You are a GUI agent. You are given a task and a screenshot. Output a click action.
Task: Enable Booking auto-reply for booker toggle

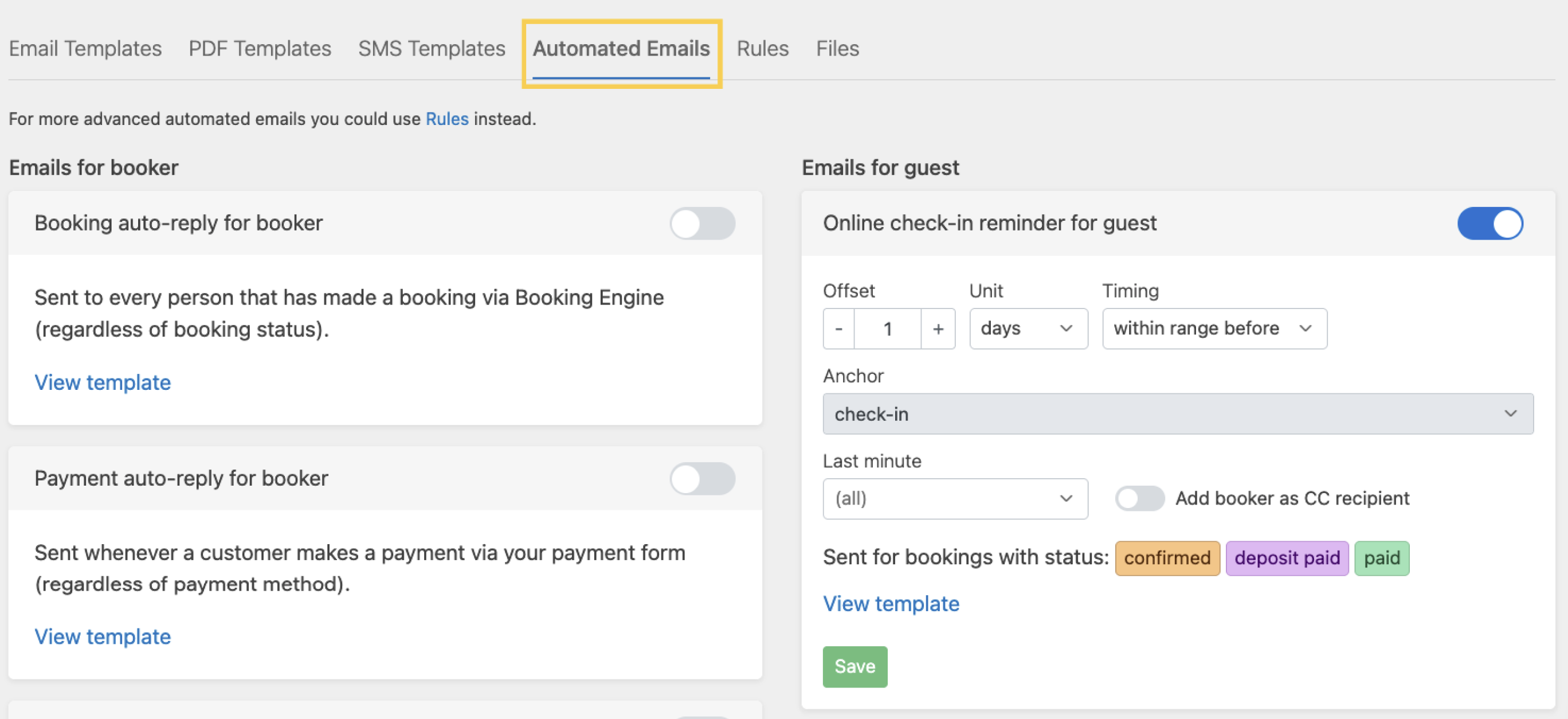(702, 224)
